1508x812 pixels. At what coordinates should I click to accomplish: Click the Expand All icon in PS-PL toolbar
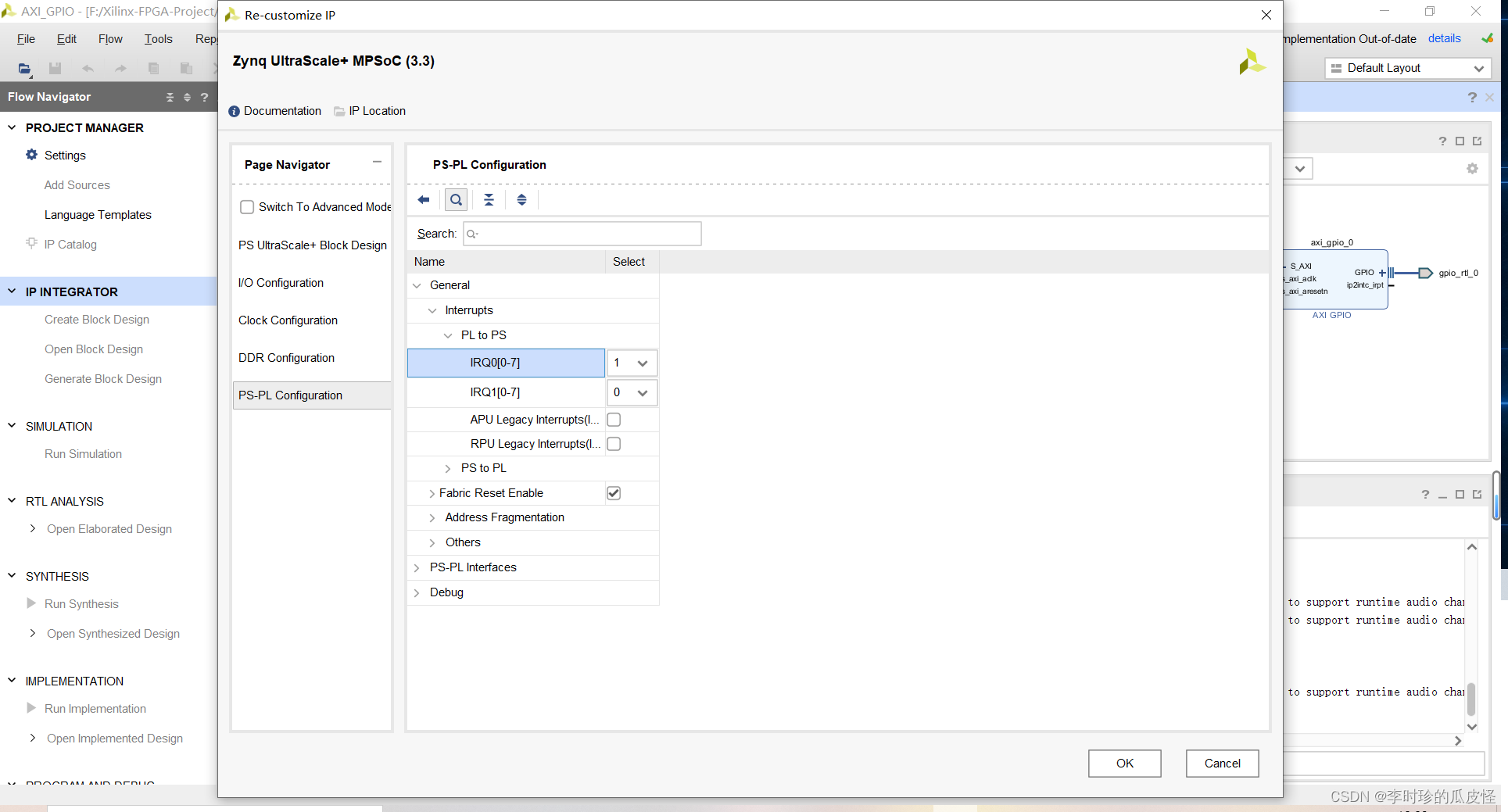pos(521,200)
